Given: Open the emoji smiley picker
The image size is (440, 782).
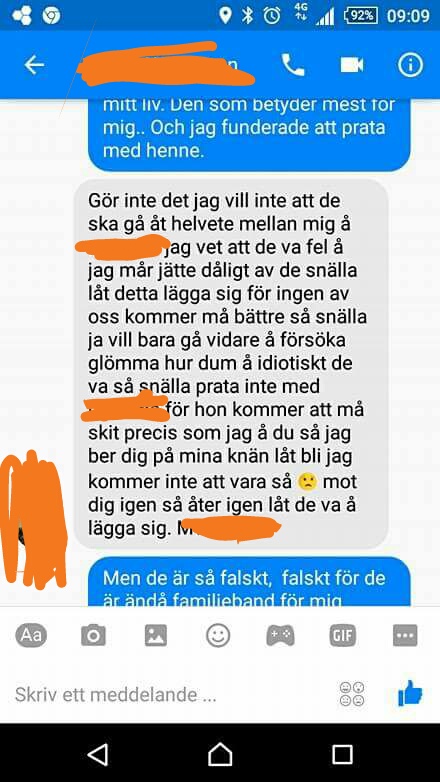Looking at the screenshot, I should coord(218,636).
